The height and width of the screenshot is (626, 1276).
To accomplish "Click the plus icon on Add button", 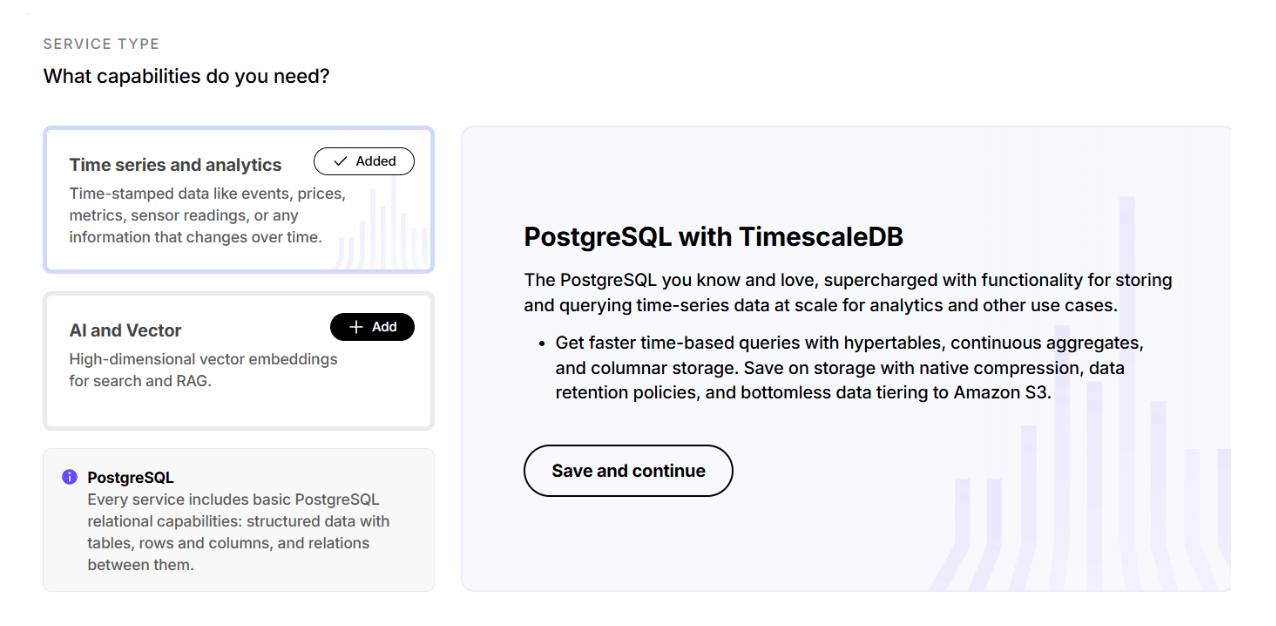I will coord(356,327).
